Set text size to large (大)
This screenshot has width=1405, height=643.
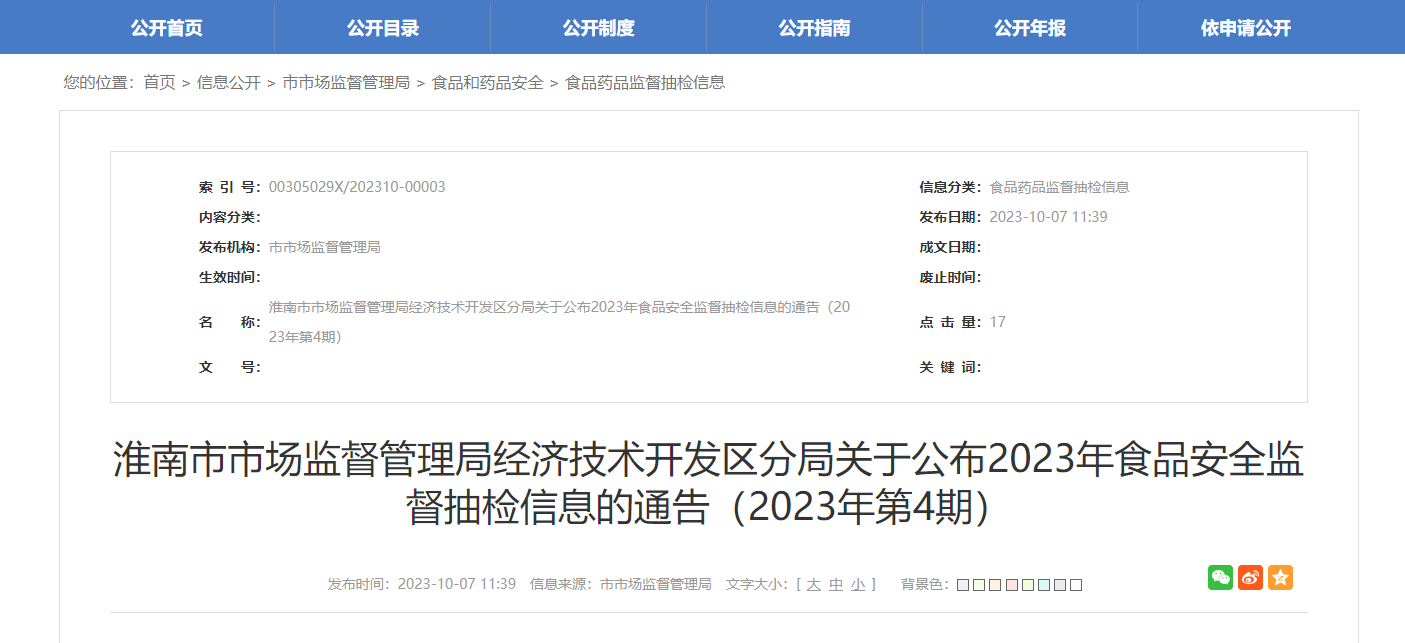[813, 585]
